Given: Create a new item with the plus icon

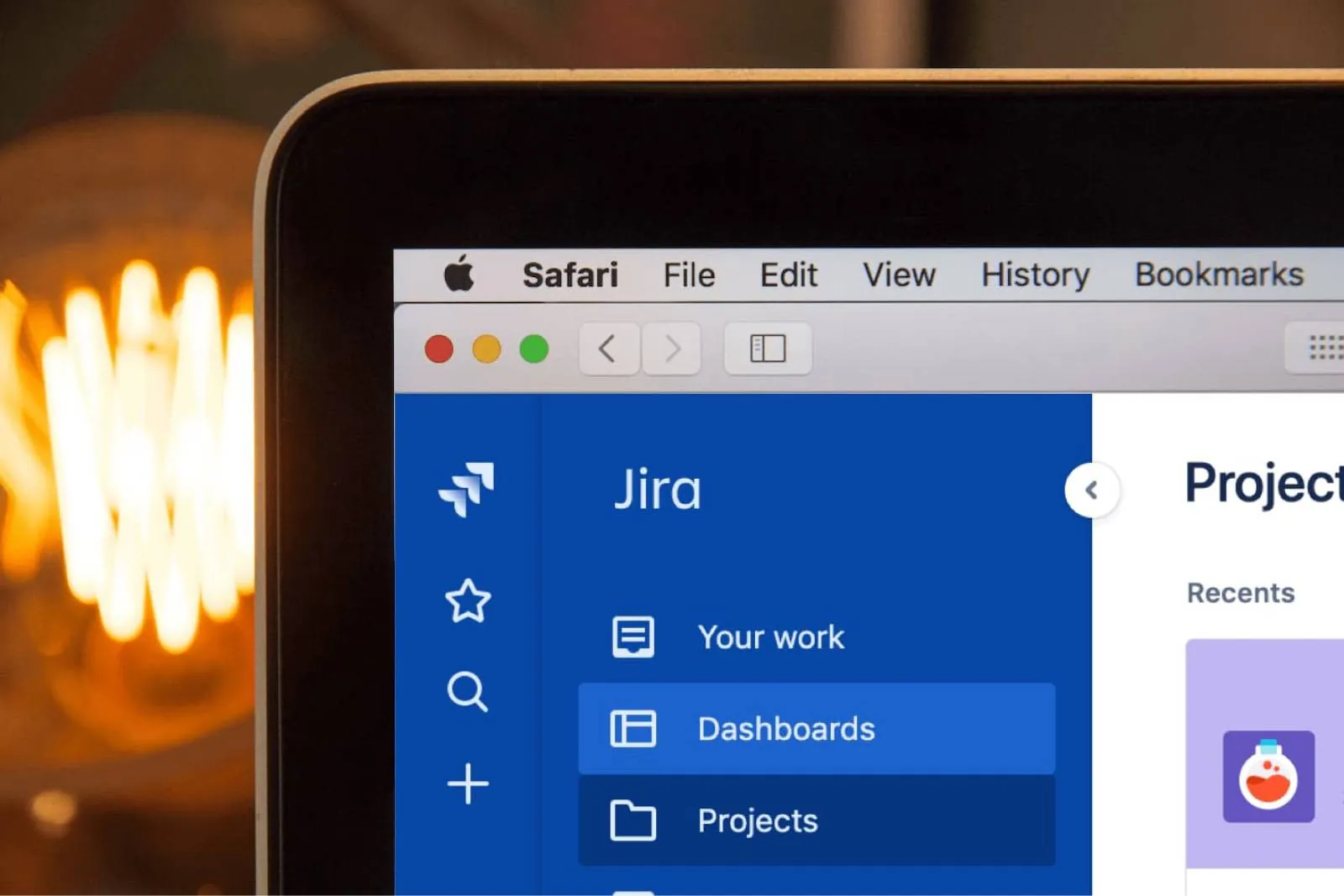Looking at the screenshot, I should pos(467,783).
